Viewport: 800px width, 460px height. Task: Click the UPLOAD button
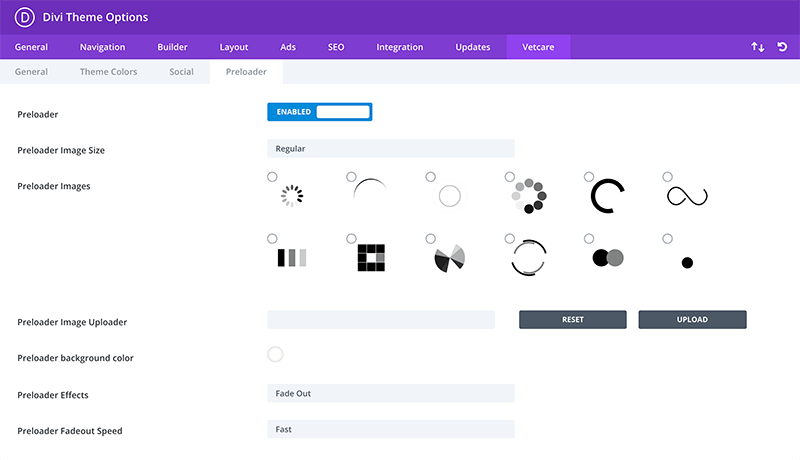point(692,320)
